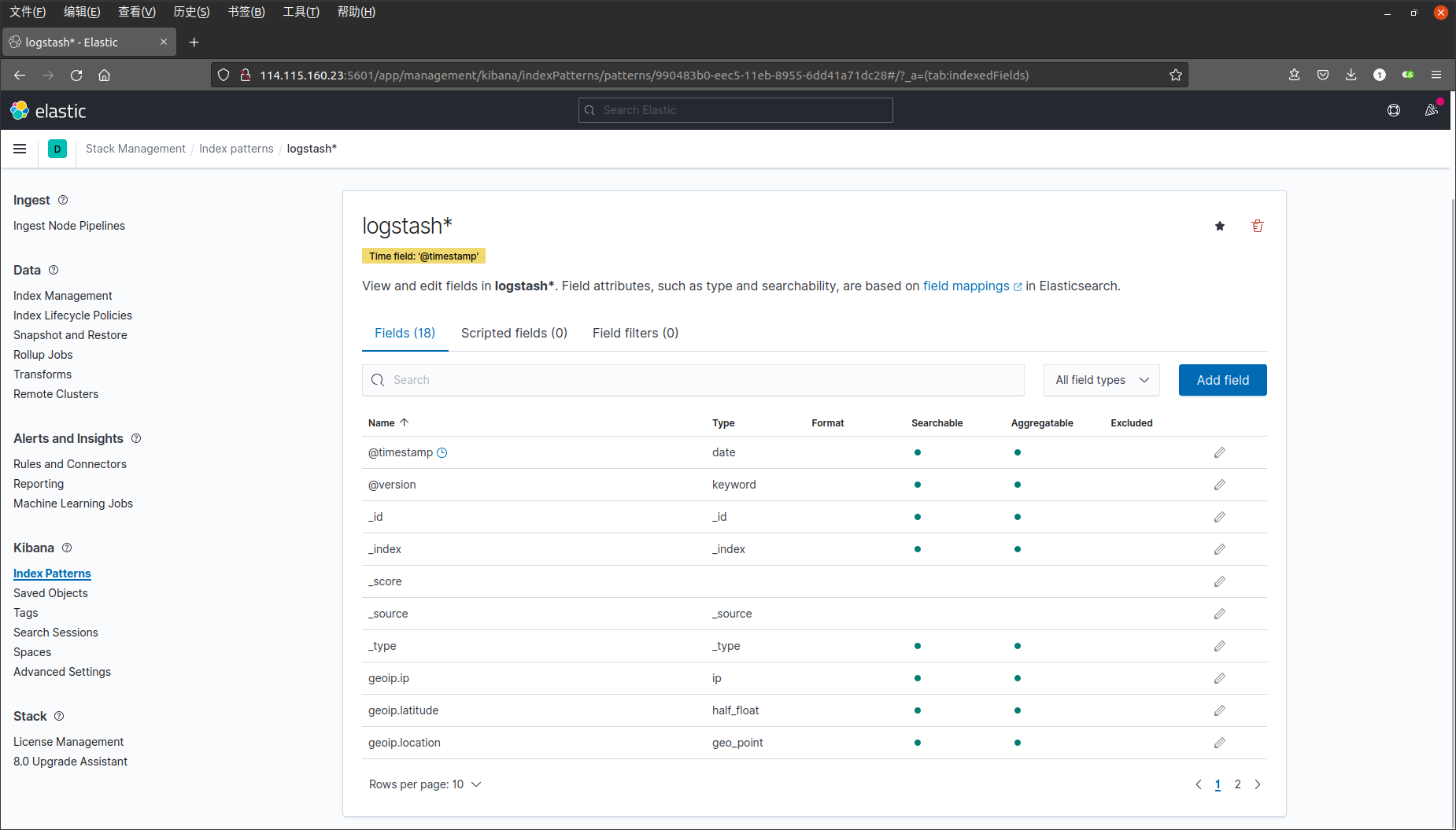The image size is (1456, 830).
Task: Open Advanced Settings in sidebar
Action: coord(62,672)
